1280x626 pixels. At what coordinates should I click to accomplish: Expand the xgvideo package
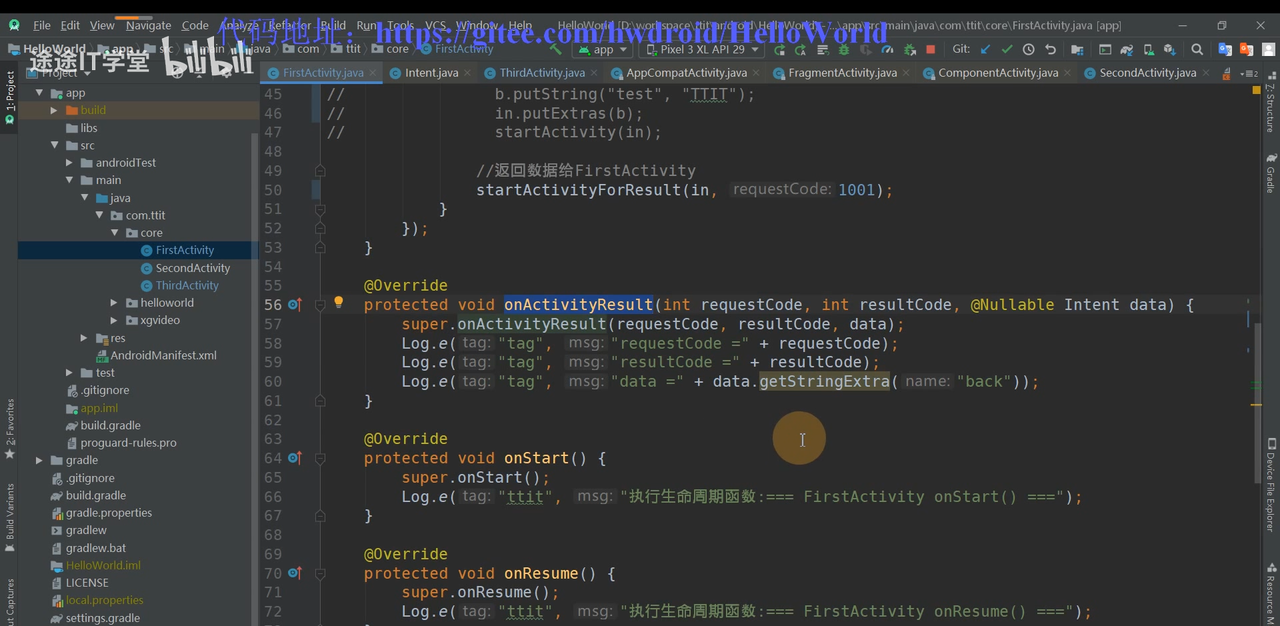tap(115, 320)
